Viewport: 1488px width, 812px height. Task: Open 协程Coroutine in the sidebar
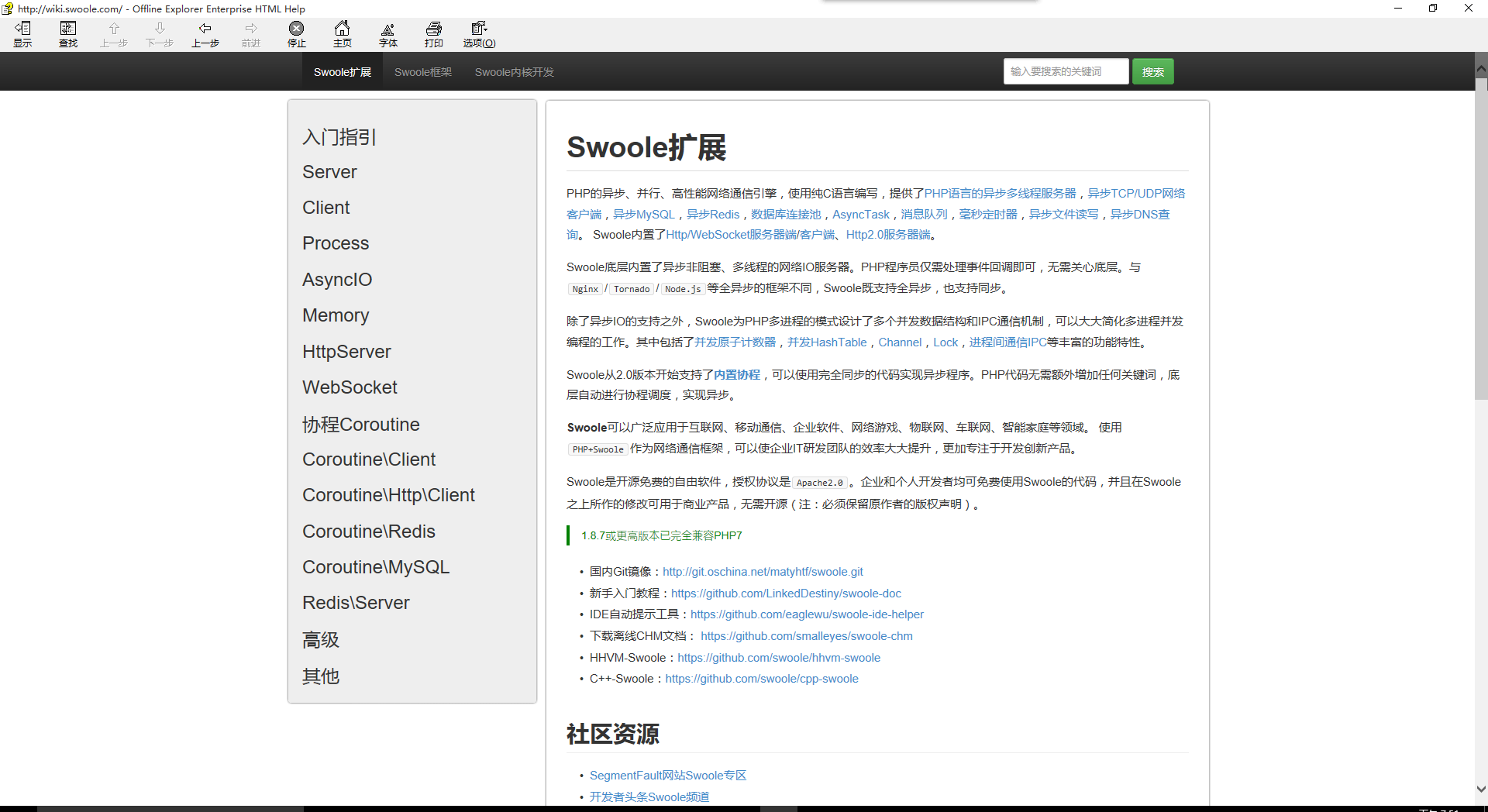tap(361, 425)
